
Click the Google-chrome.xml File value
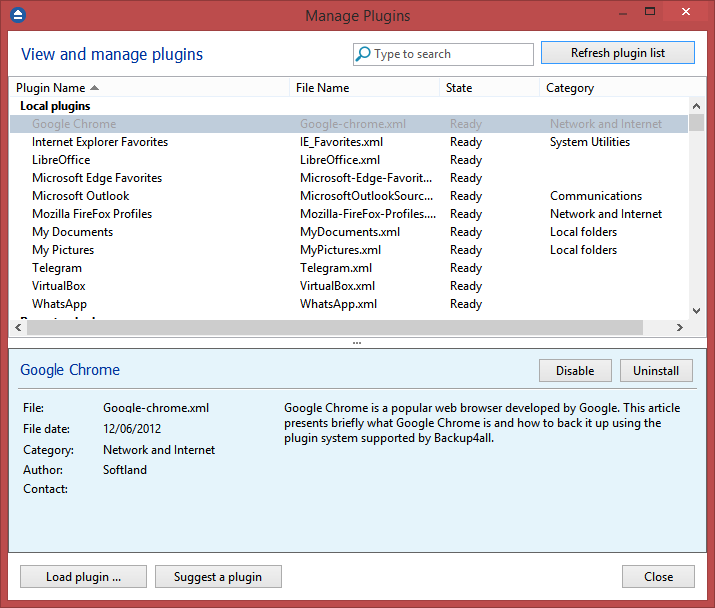click(156, 408)
